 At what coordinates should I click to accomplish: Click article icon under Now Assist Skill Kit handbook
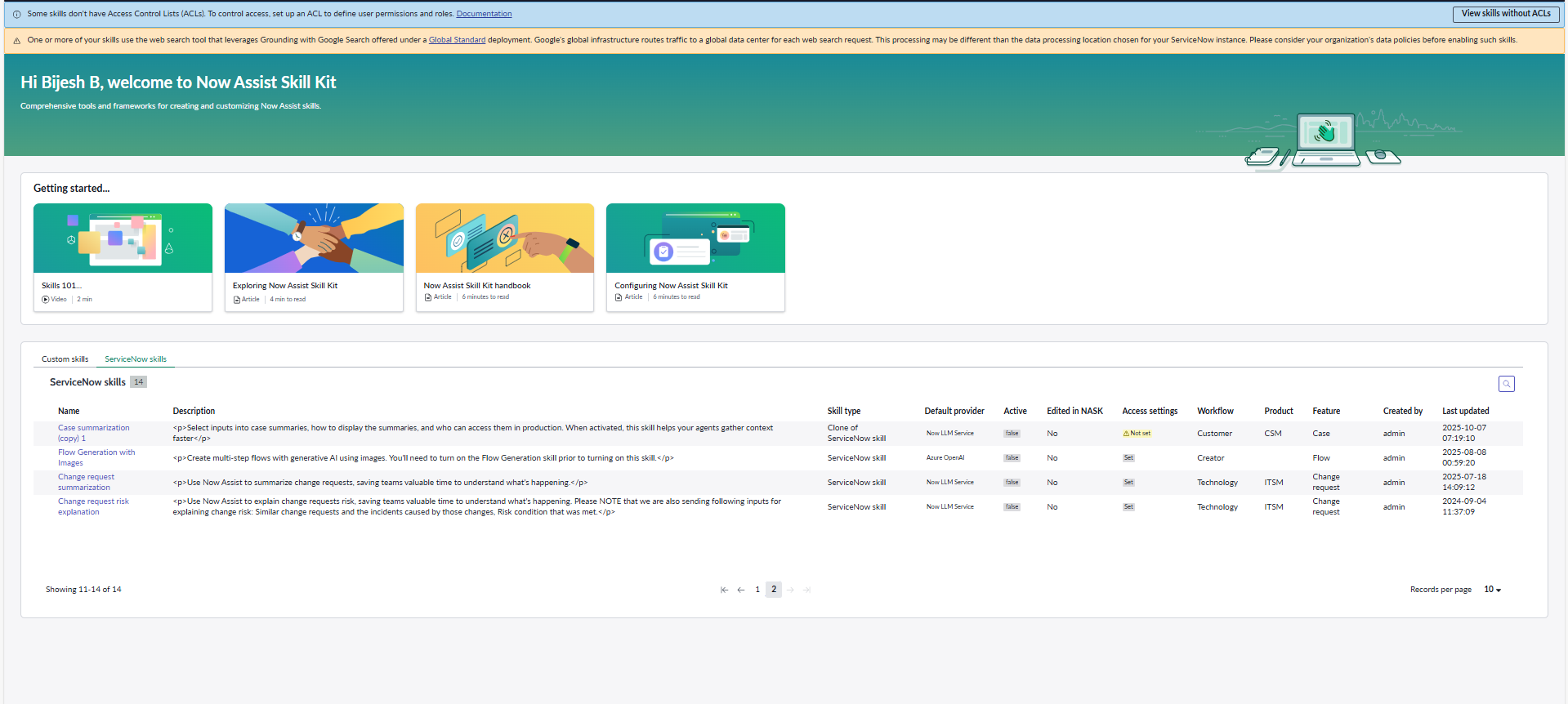(x=428, y=297)
